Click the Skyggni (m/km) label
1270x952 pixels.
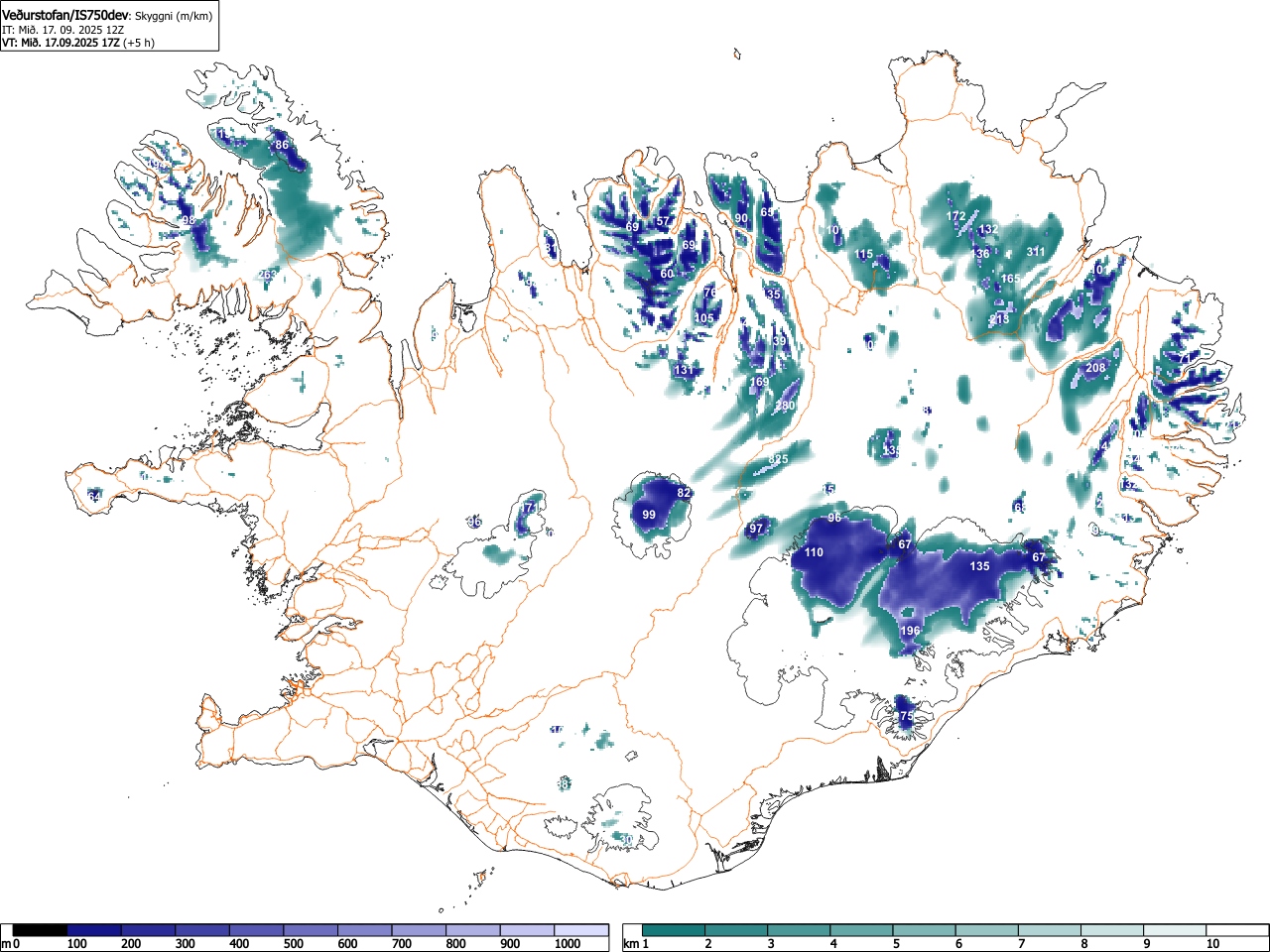click(x=173, y=16)
